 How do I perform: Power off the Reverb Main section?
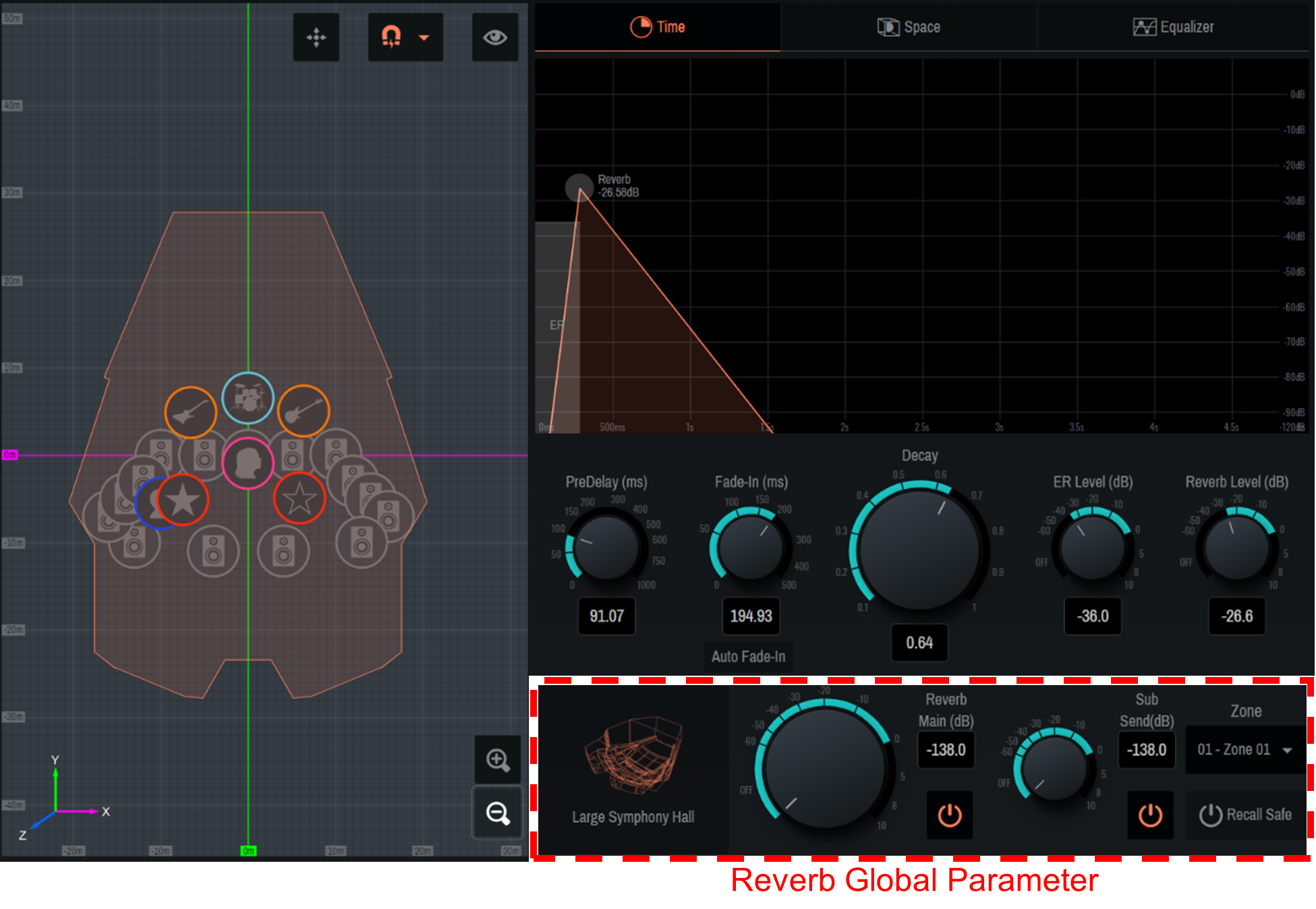(x=949, y=815)
